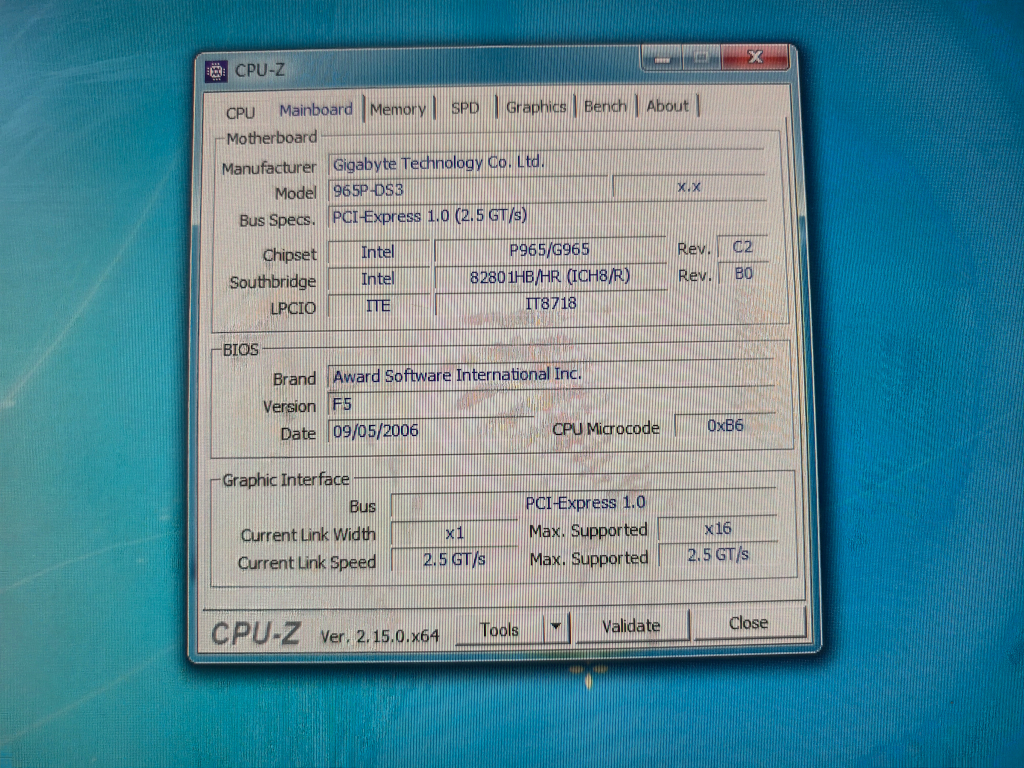Expand the Tools dropdown arrow
1024x768 pixels.
[556, 627]
